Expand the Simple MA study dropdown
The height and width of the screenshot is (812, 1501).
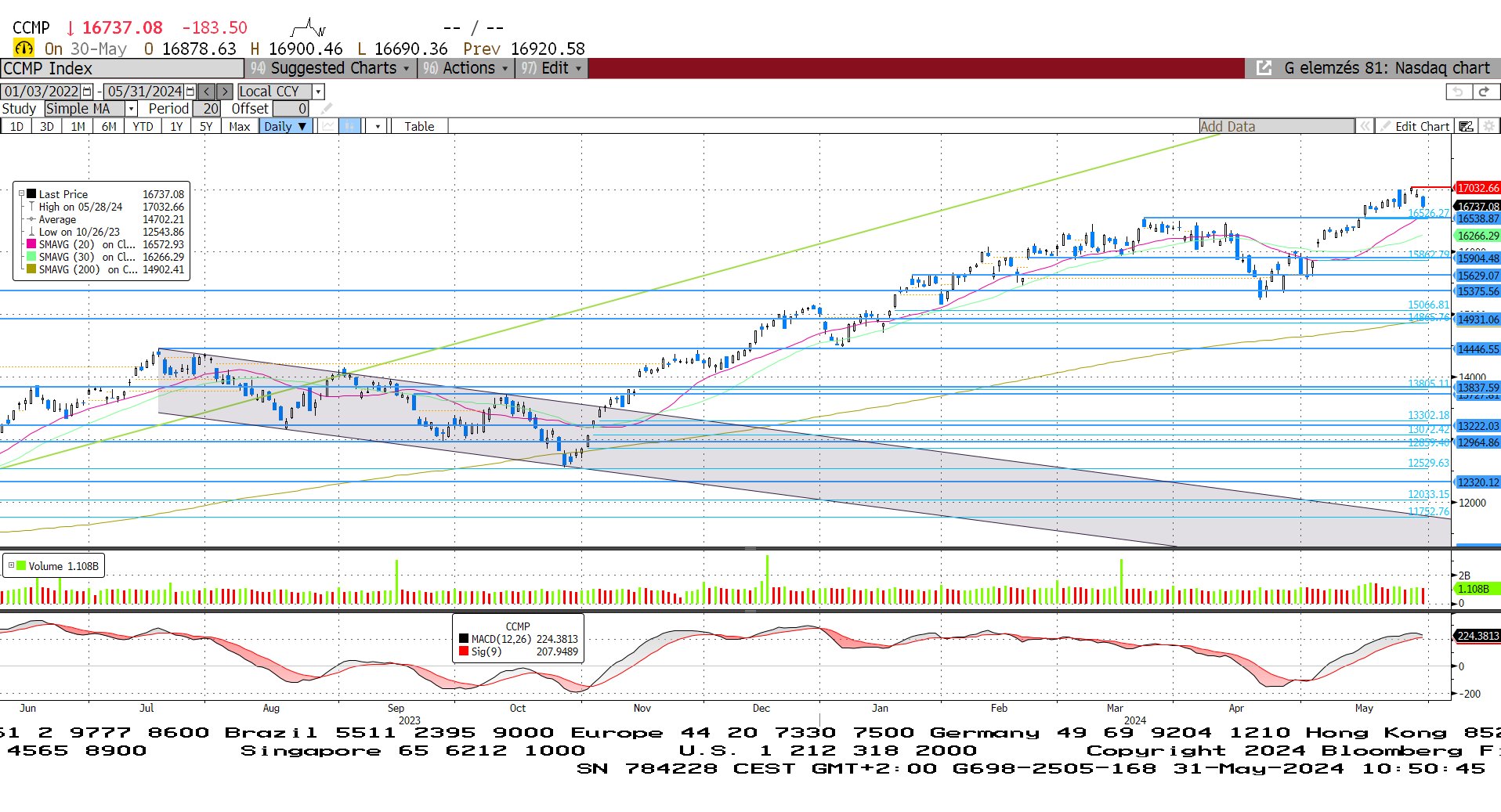coord(132,109)
